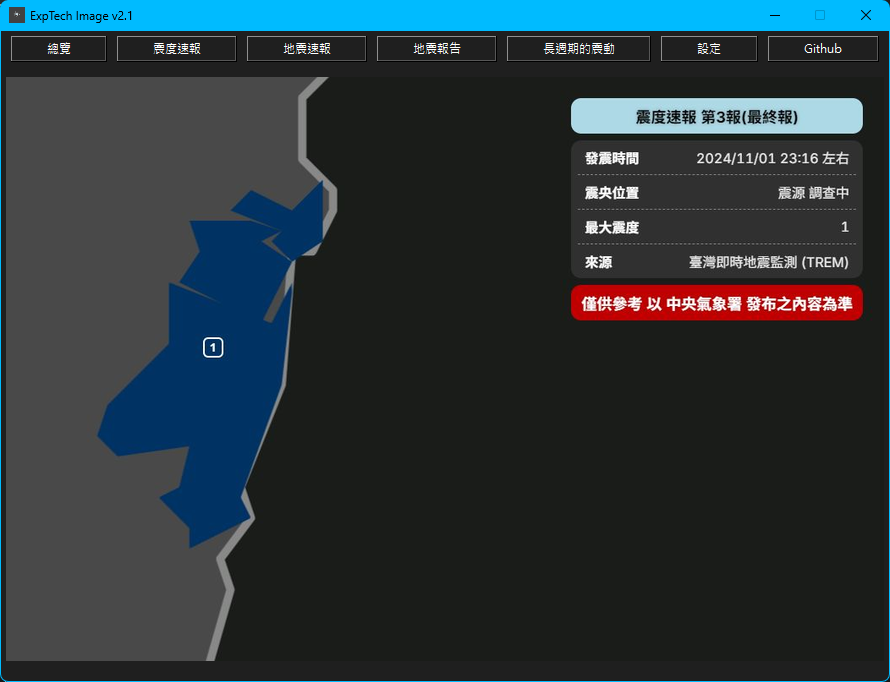The width and height of the screenshot is (890, 682).
Task: View the 地震報告 earthquake report page
Action: tap(436, 48)
